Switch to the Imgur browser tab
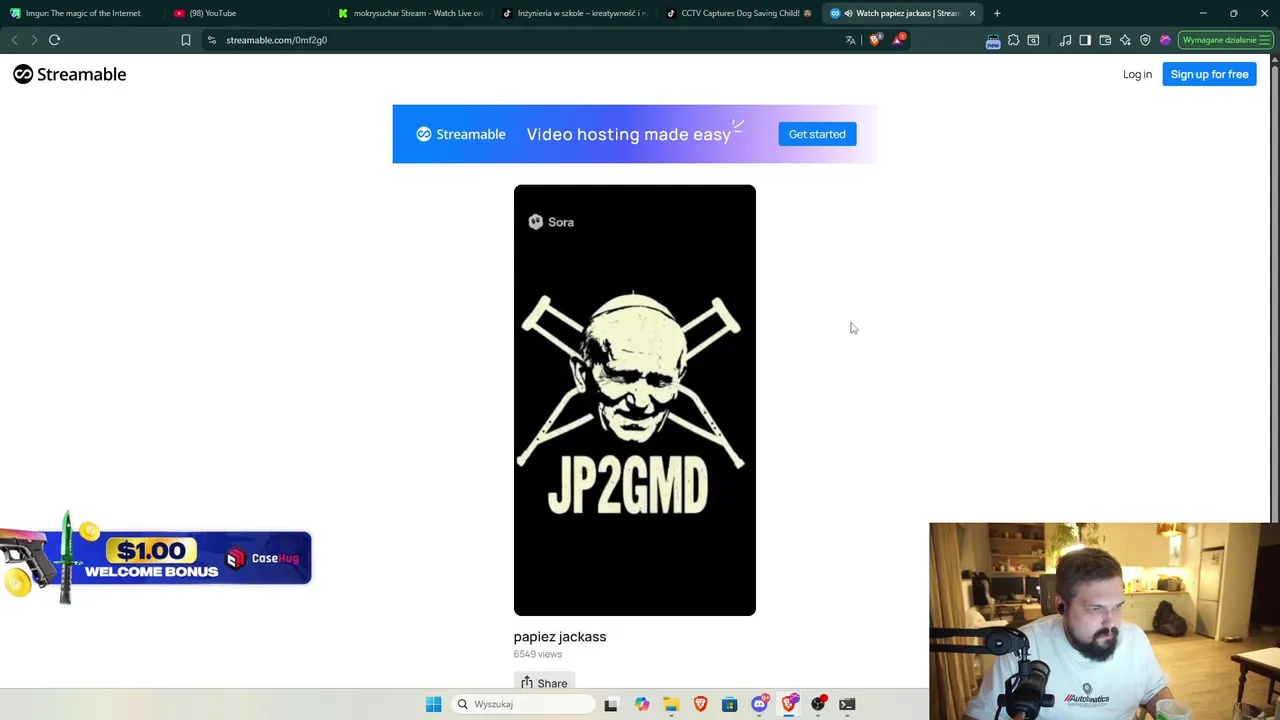Image resolution: width=1280 pixels, height=720 pixels. [x=82, y=13]
